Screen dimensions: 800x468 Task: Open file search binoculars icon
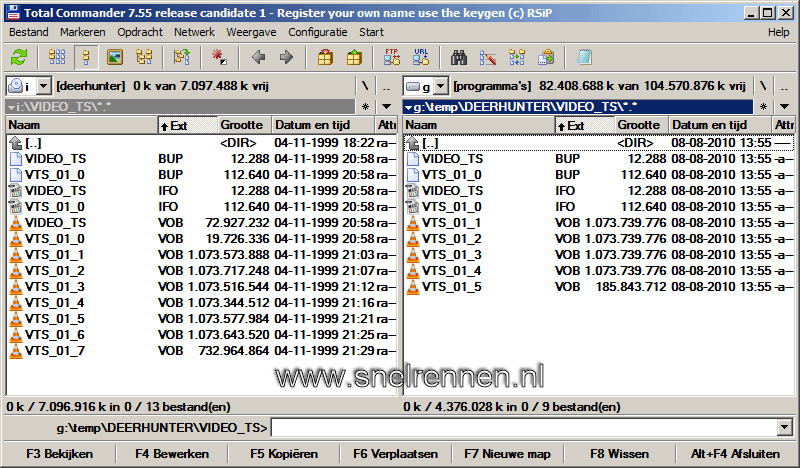(x=459, y=57)
